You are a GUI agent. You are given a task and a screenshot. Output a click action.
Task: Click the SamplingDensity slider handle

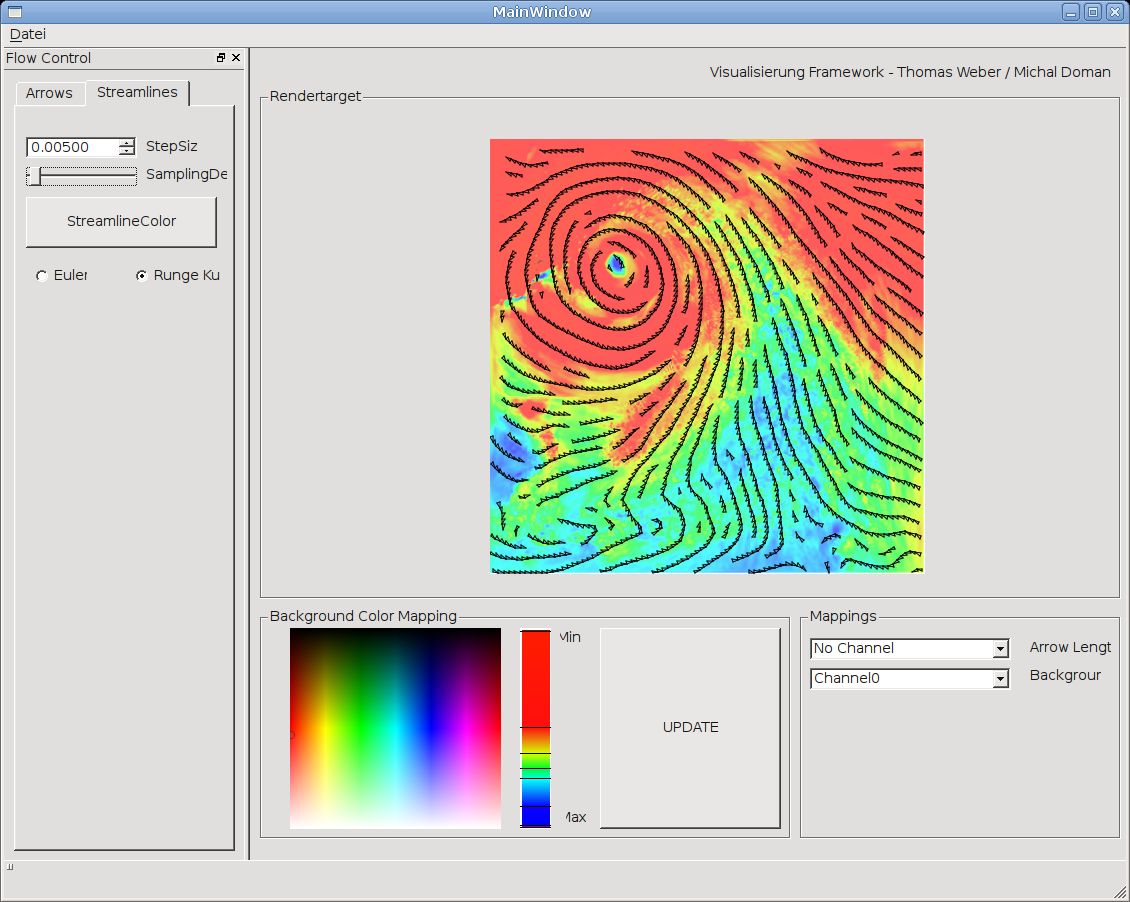pos(35,176)
